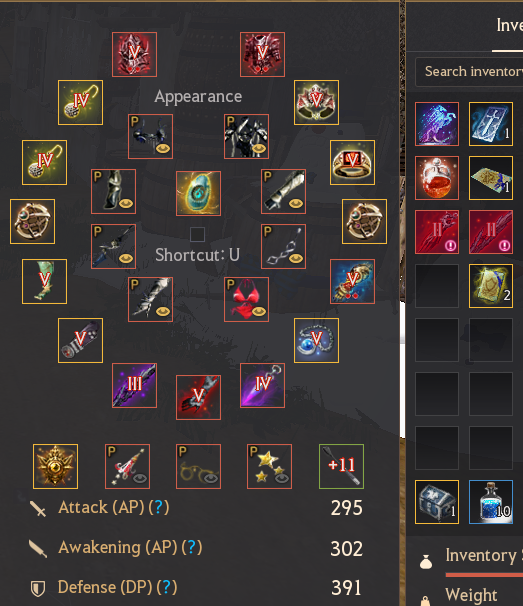Check the box above Shortcut: U

(197, 234)
